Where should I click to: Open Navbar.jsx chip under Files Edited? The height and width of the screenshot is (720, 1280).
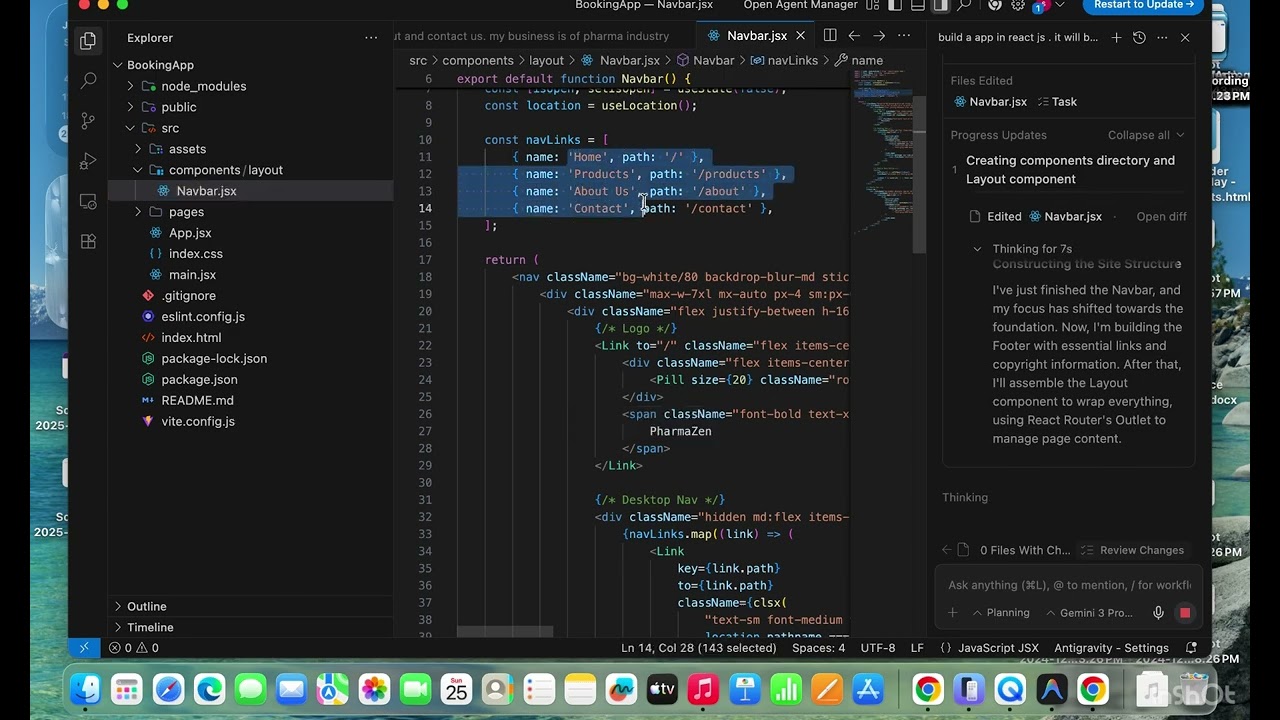click(x=991, y=101)
